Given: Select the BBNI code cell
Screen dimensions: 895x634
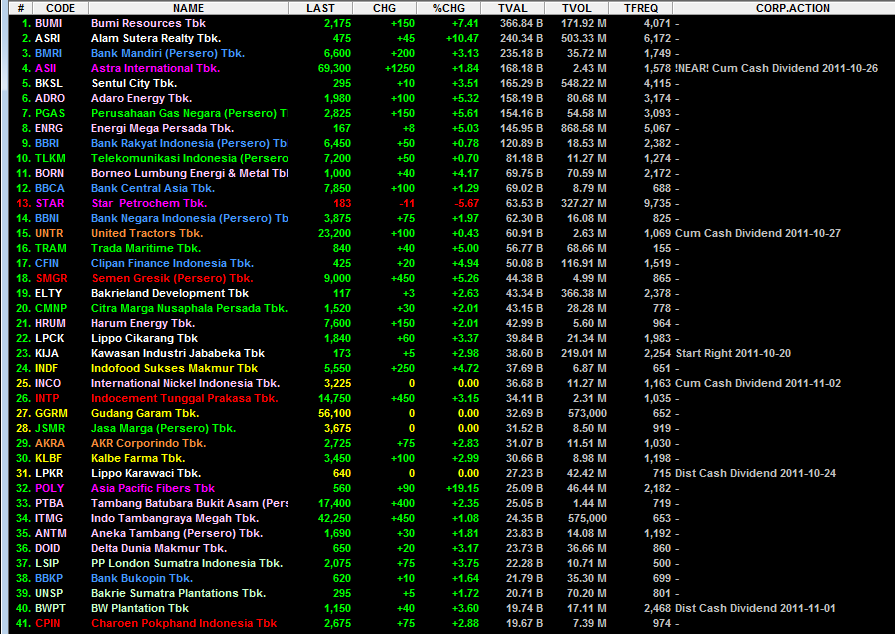Looking at the screenshot, I should coord(47,218).
